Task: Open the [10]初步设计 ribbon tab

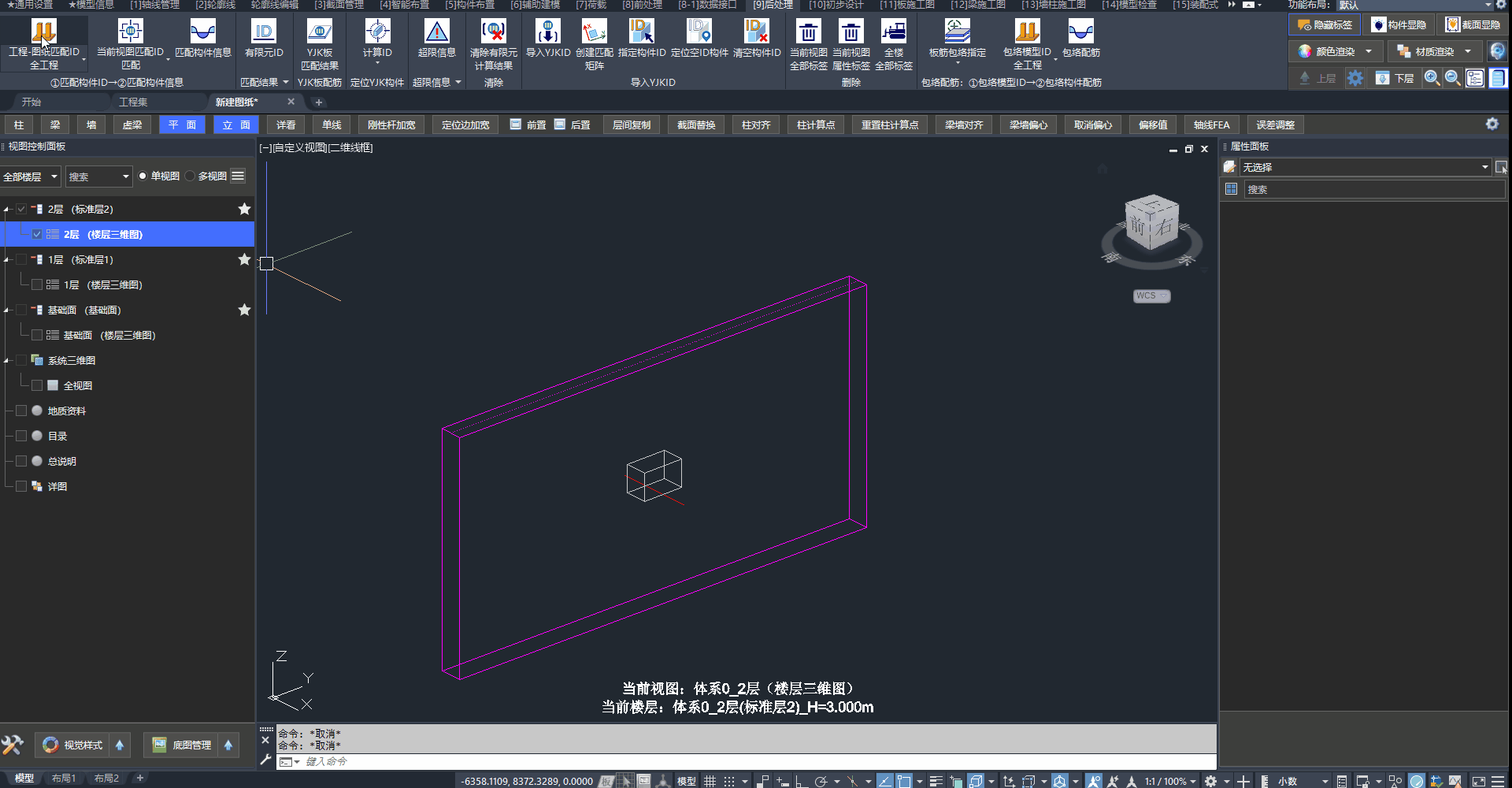Action: click(836, 6)
